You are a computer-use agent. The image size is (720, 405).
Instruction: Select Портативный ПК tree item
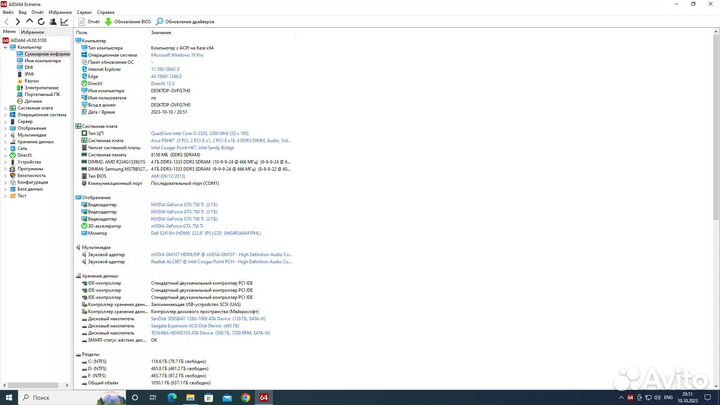tap(42, 94)
